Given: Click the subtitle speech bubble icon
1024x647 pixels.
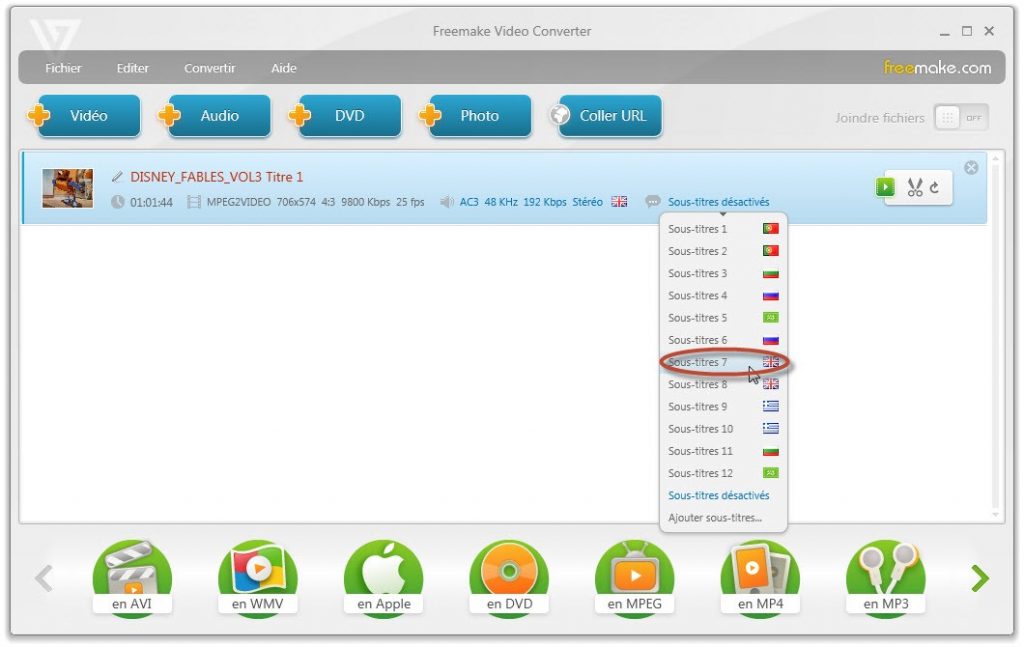Looking at the screenshot, I should pos(652,202).
